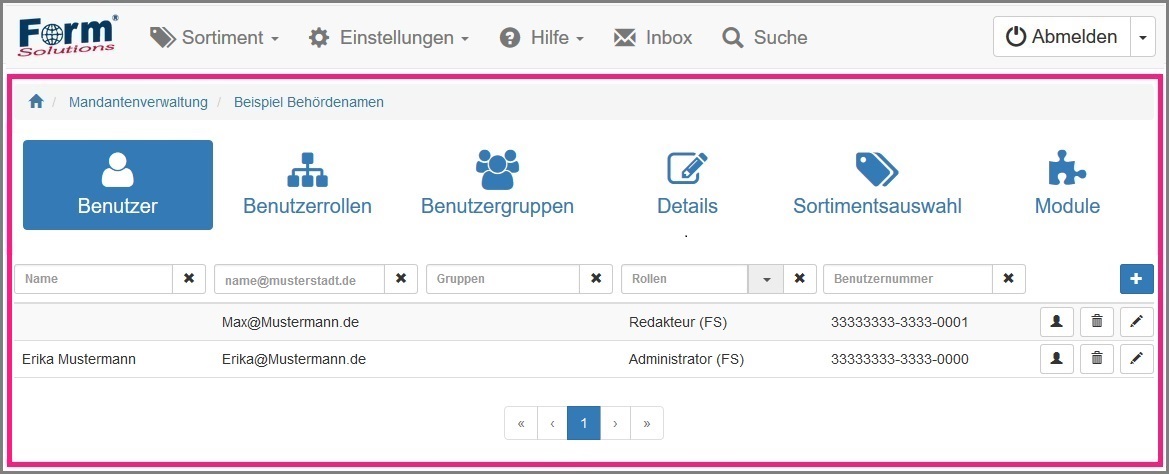Clear the Benutzernummer filter
Viewport: 1169px width, 474px height.
1009,279
